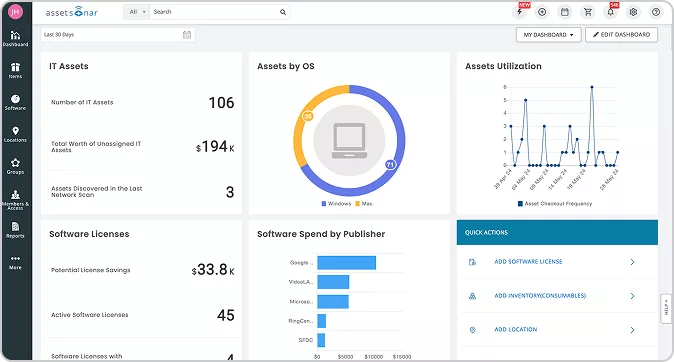674x362 pixels.
Task: Open the Dashboard sidebar item
Action: point(15,39)
